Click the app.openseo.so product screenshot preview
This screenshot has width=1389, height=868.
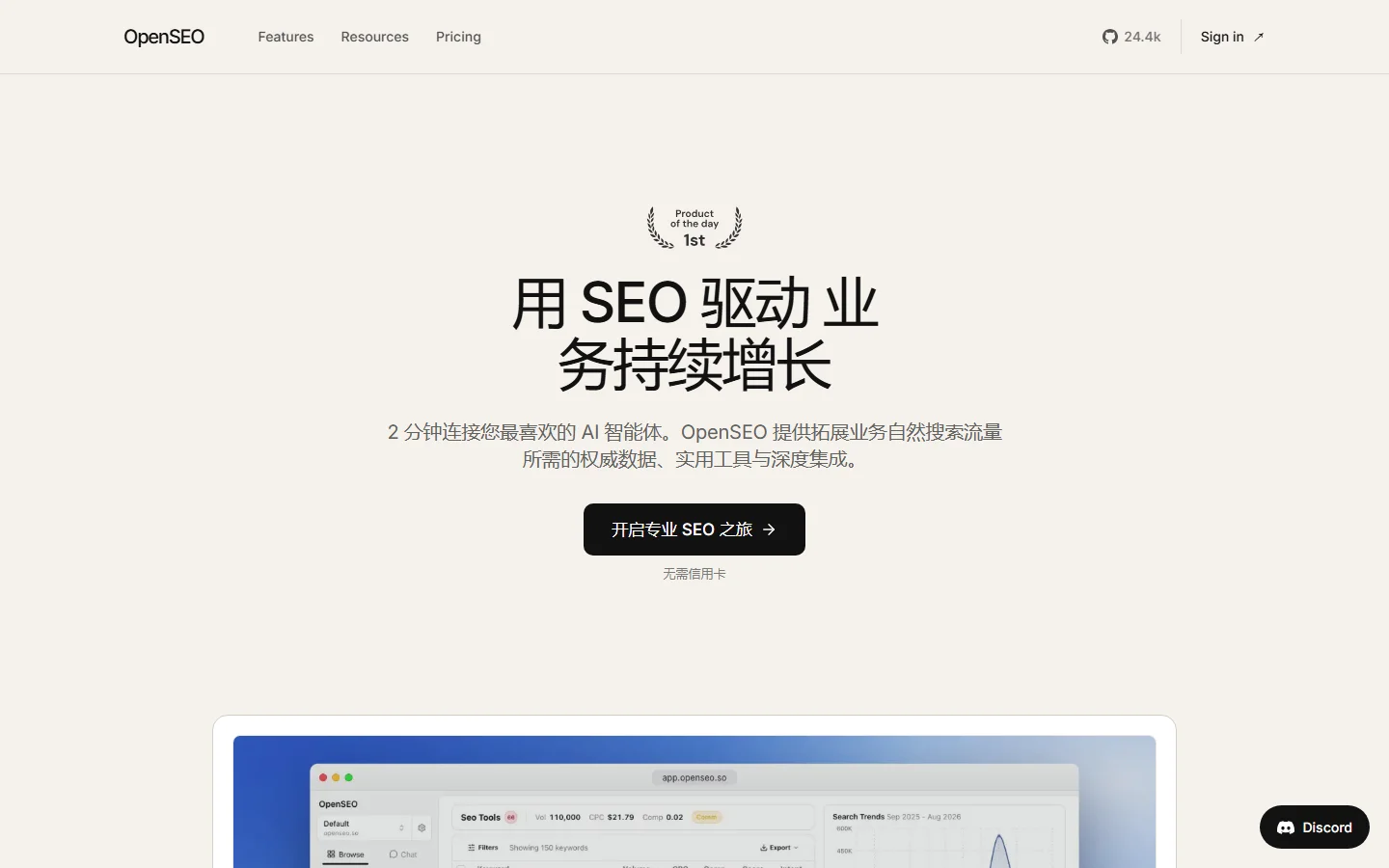click(x=694, y=801)
